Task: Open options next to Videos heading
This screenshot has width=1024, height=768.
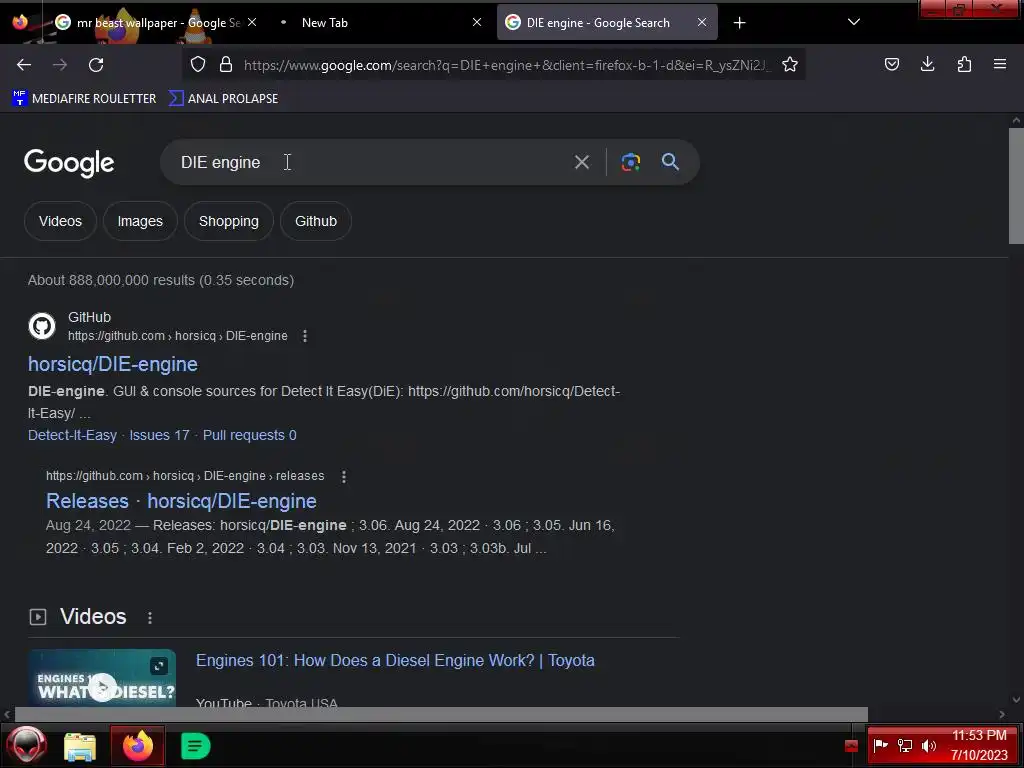Action: 150,618
